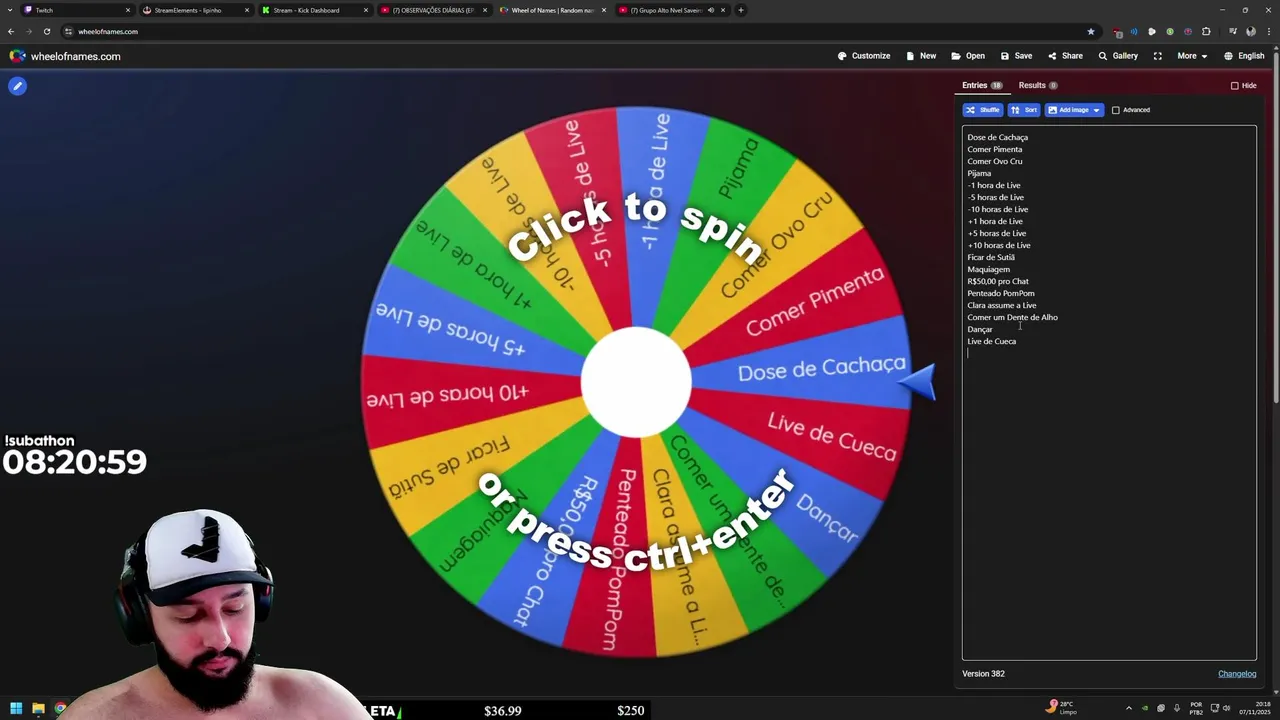The image size is (1280, 720).
Task: Click the POR PTB2 language indicator
Action: tap(1196, 708)
